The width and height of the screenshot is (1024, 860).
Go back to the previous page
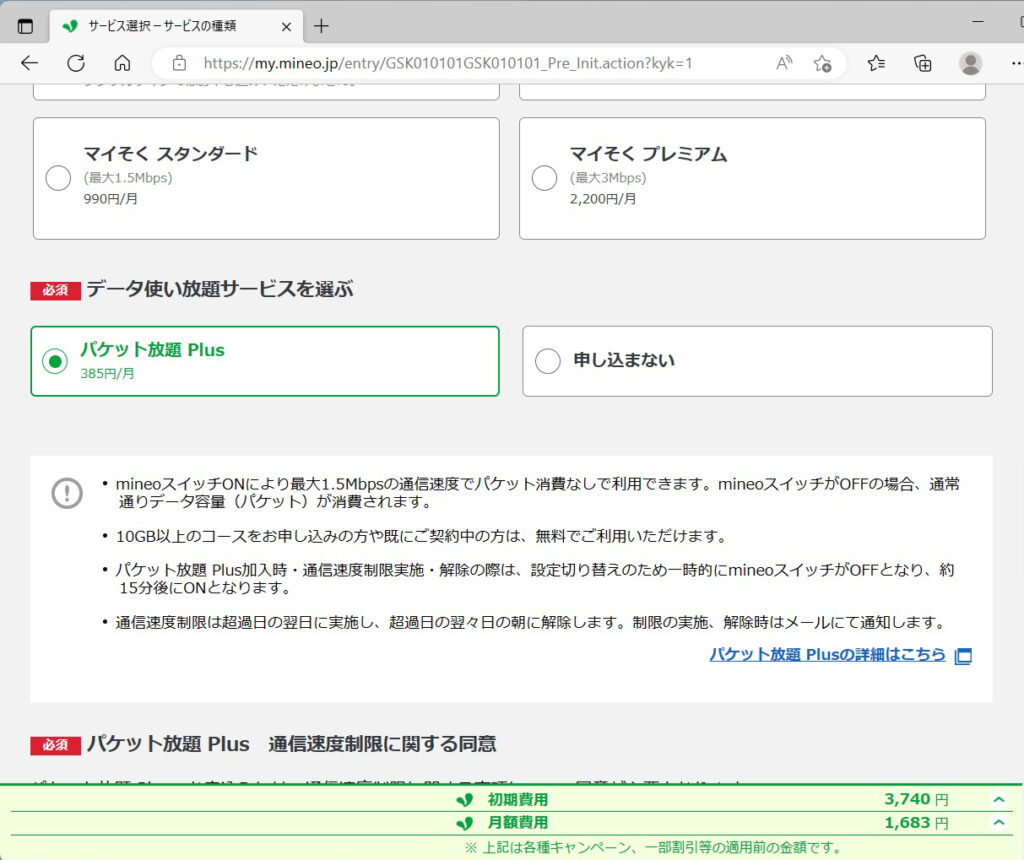tap(29, 63)
